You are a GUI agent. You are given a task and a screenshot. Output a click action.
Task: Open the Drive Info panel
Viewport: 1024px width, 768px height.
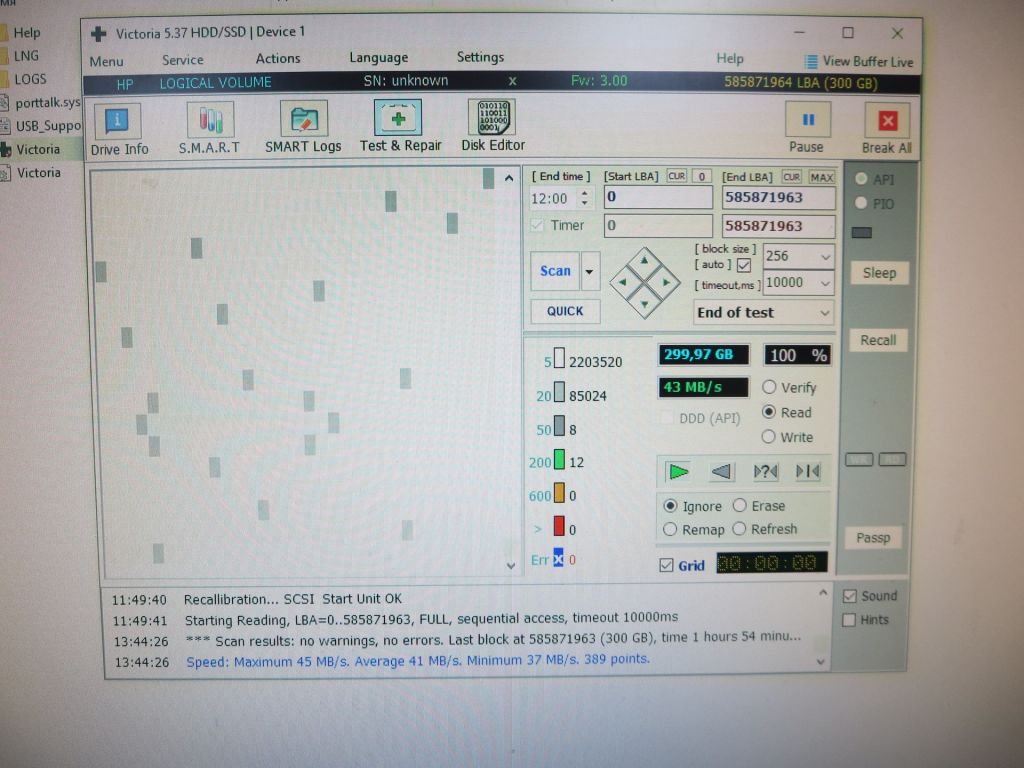(x=119, y=129)
